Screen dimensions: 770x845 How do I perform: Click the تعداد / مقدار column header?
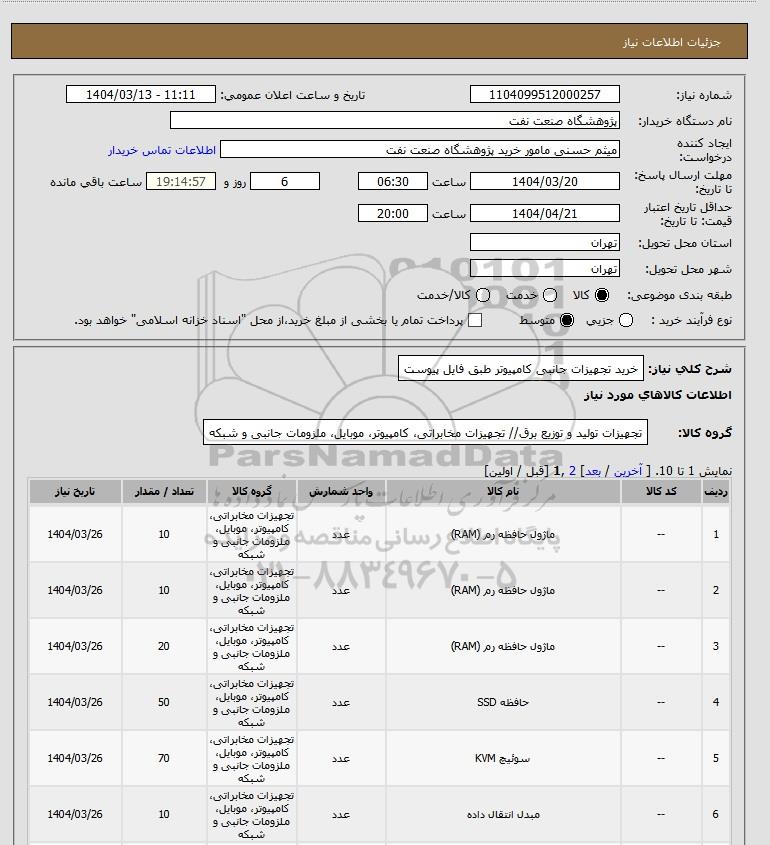coord(164,491)
